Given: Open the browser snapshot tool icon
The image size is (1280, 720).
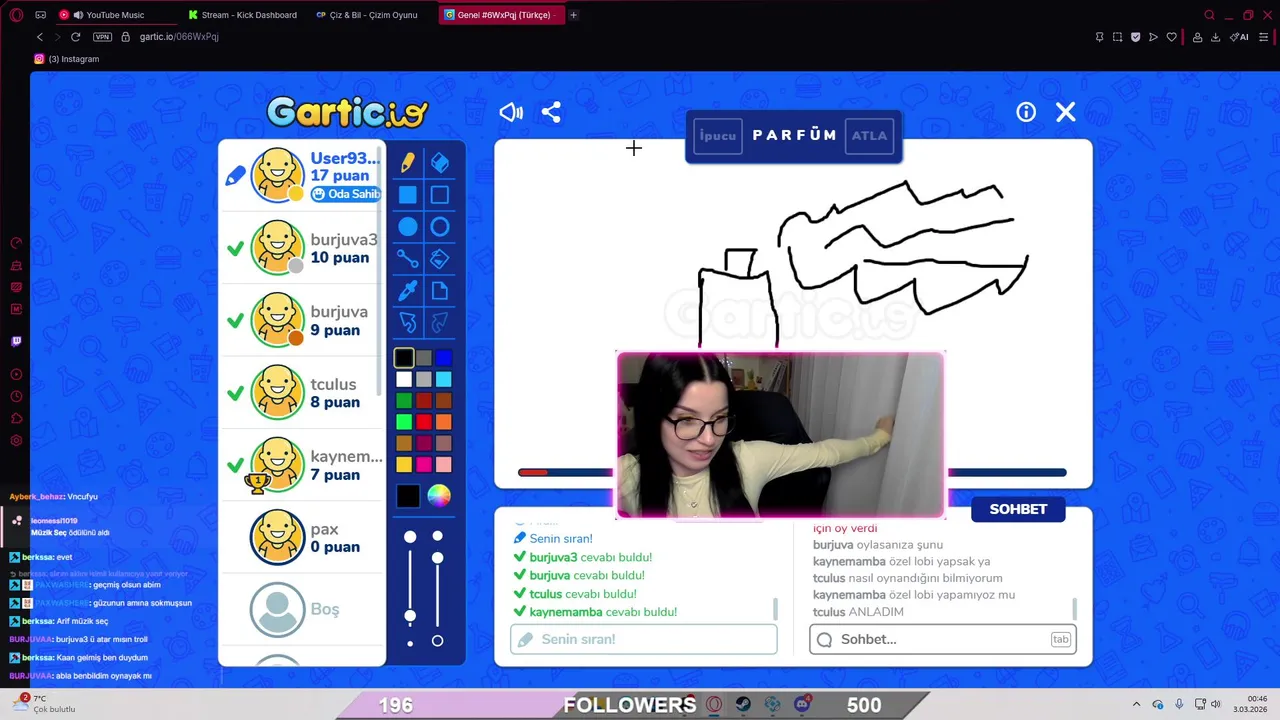Looking at the screenshot, I should click(1117, 37).
